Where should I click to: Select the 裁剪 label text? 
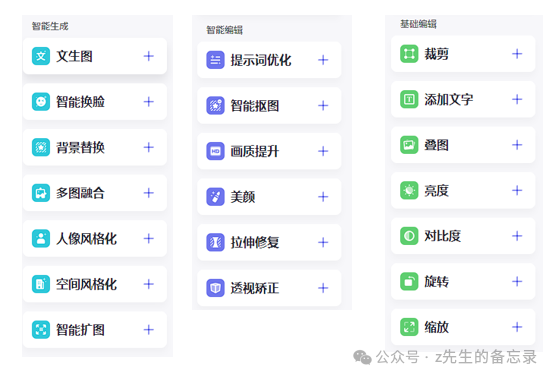[x=436, y=54]
